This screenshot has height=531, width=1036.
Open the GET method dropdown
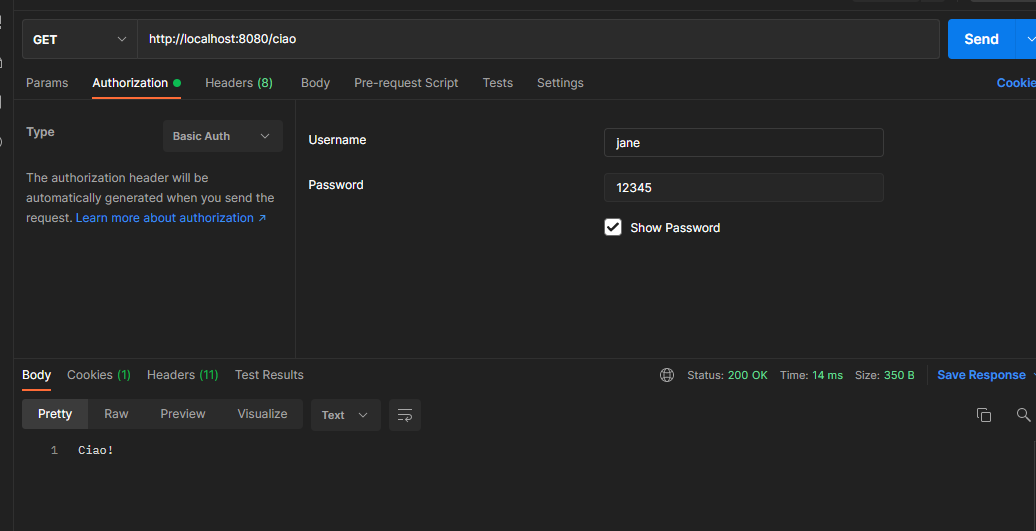(79, 40)
